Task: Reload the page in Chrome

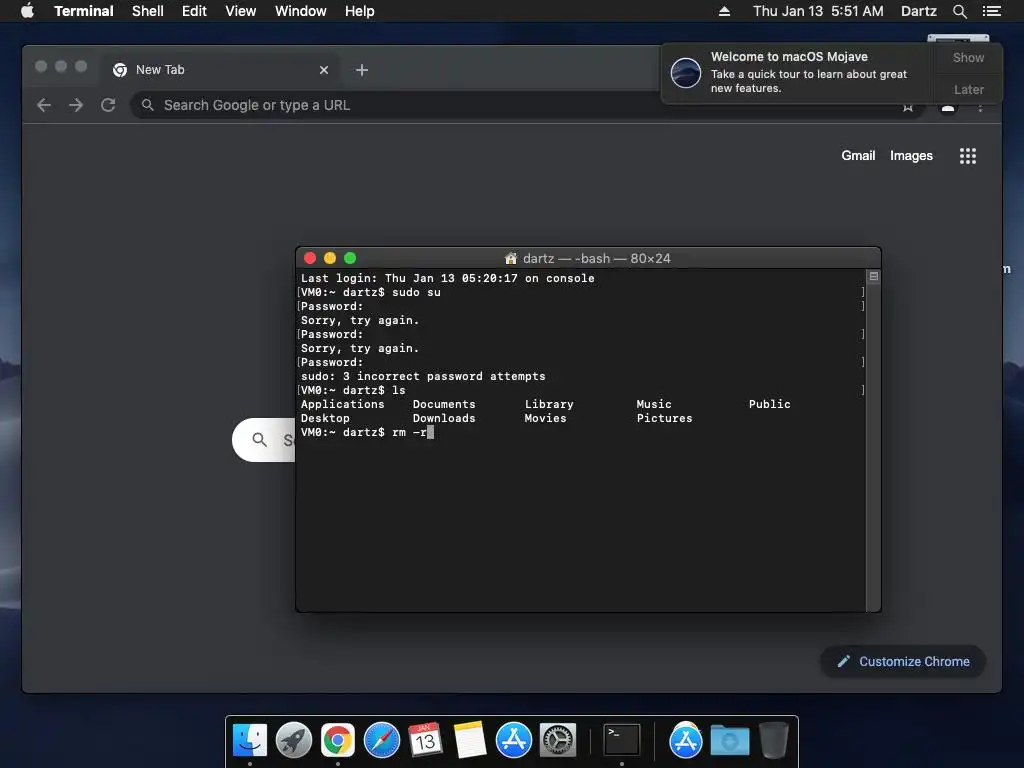Action: [108, 105]
